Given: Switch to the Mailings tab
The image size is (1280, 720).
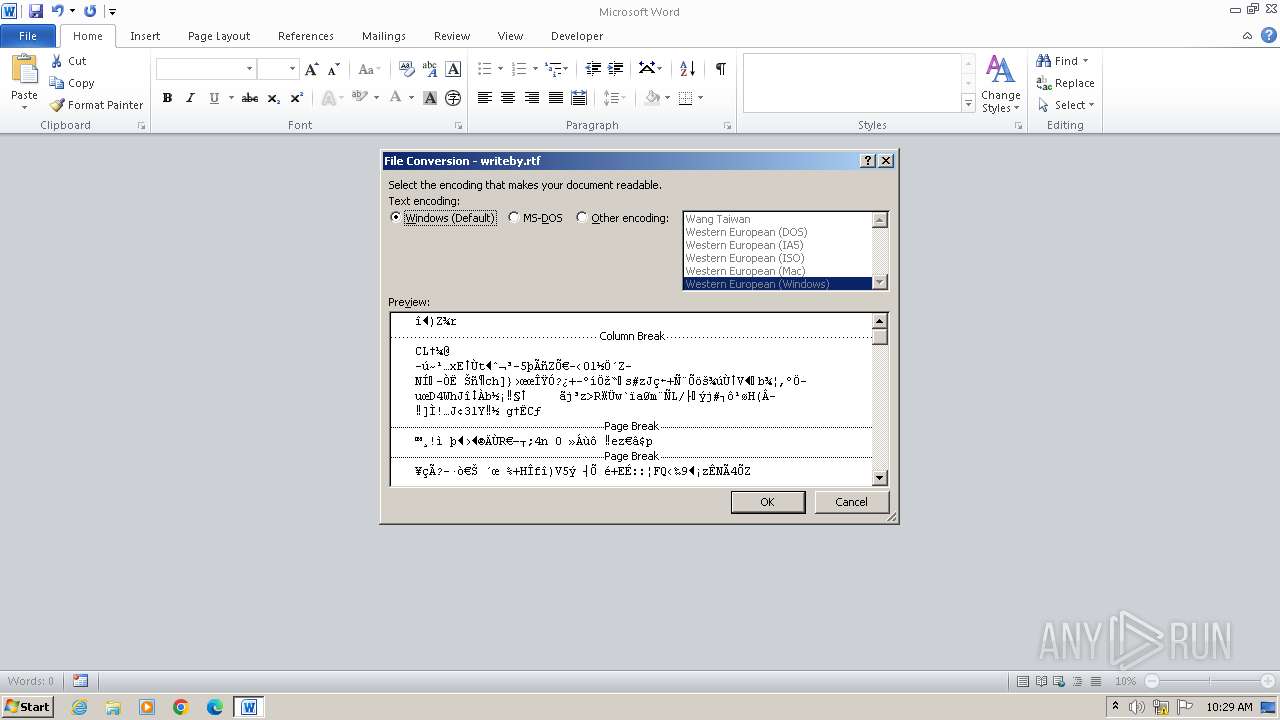Looking at the screenshot, I should [x=384, y=36].
